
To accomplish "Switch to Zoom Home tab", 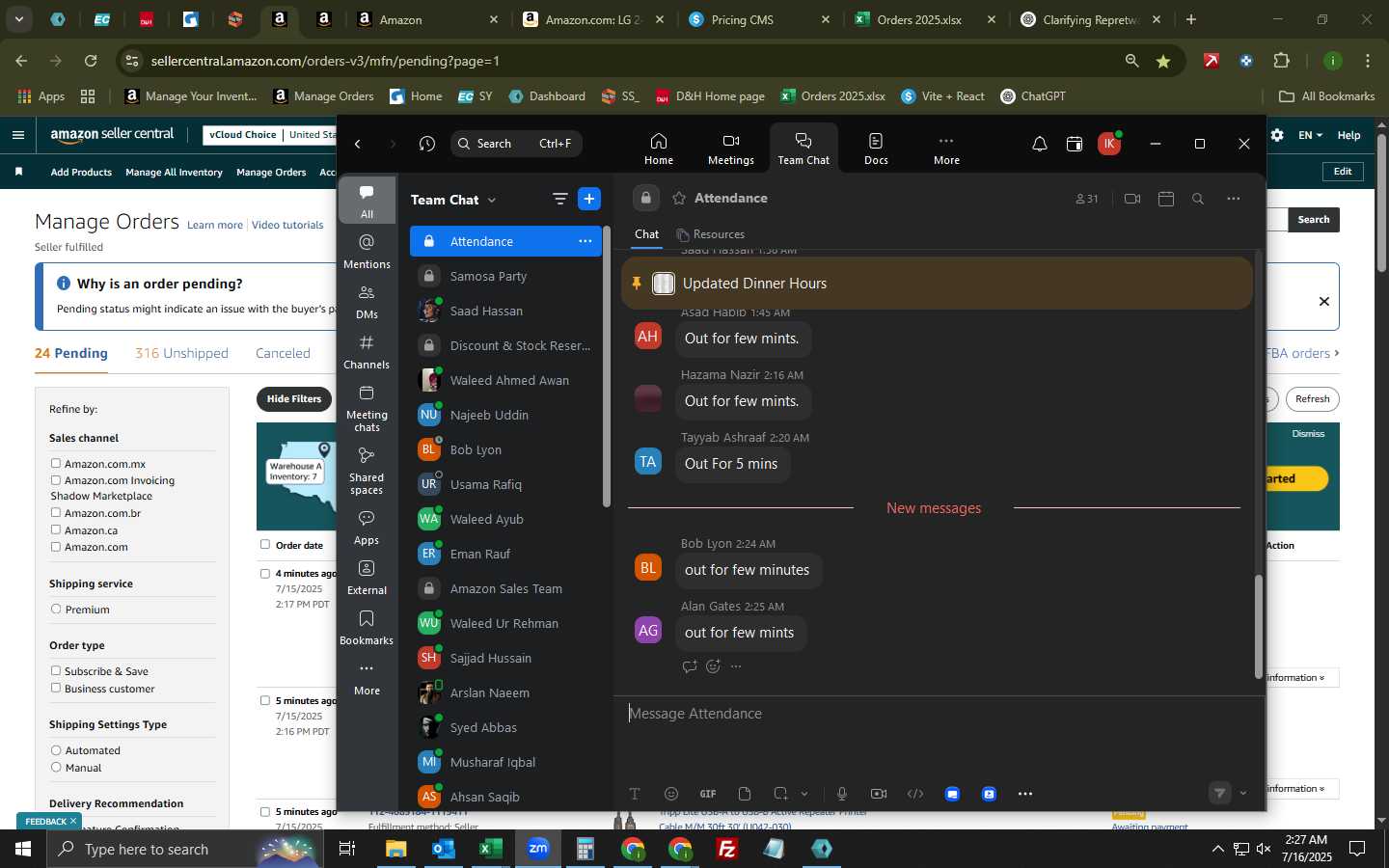I will point(659,149).
